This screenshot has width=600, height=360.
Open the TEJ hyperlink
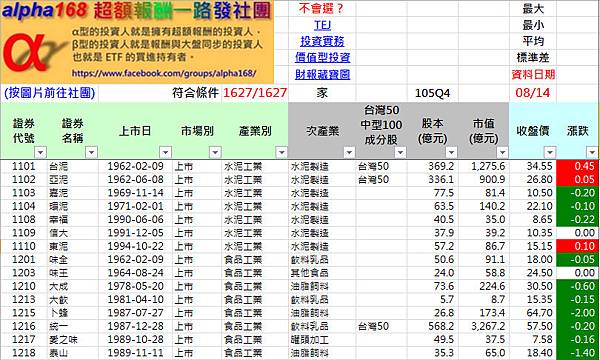322,25
